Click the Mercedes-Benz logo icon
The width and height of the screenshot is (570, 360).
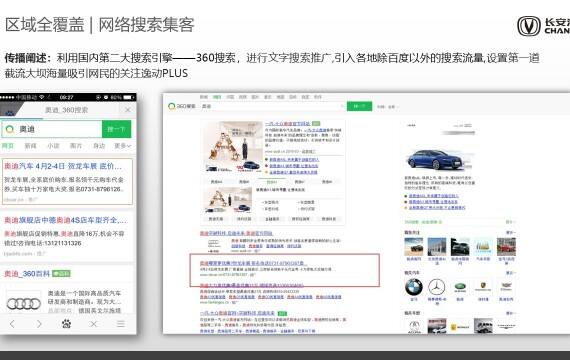point(437,287)
